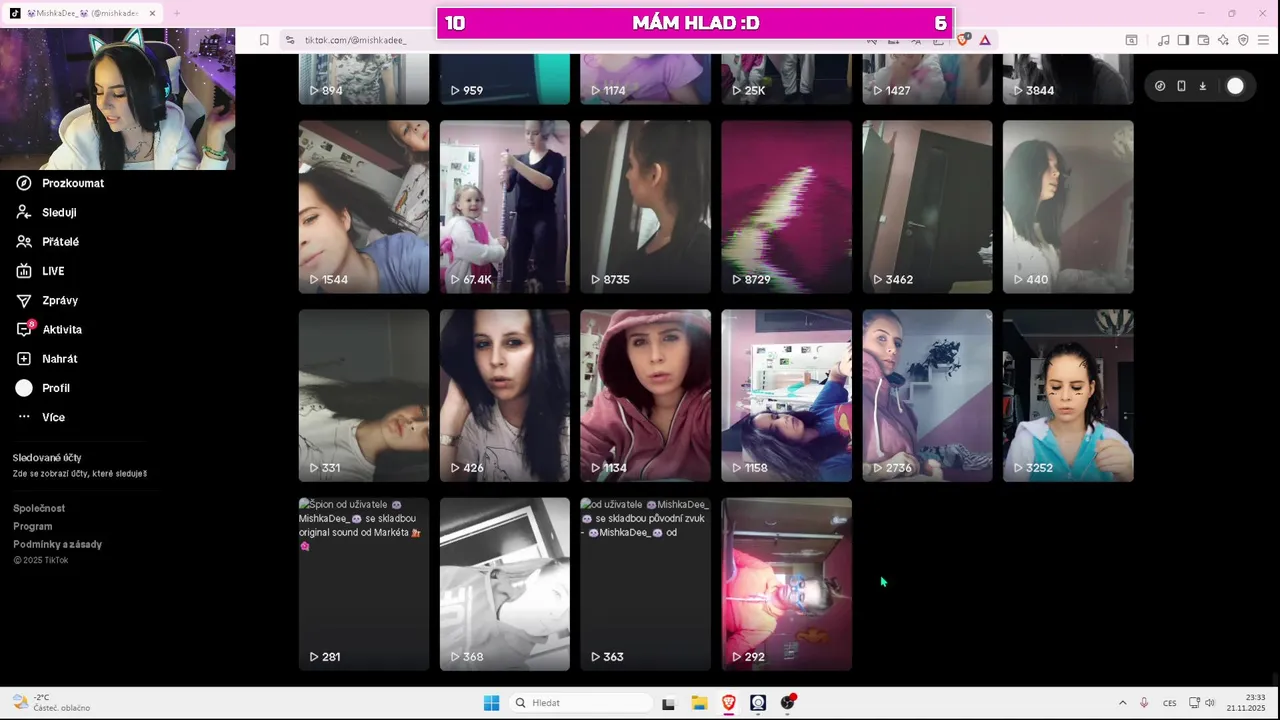Open the browser hamburger menu
Screen dimensions: 1280x720
[x=1264, y=40]
